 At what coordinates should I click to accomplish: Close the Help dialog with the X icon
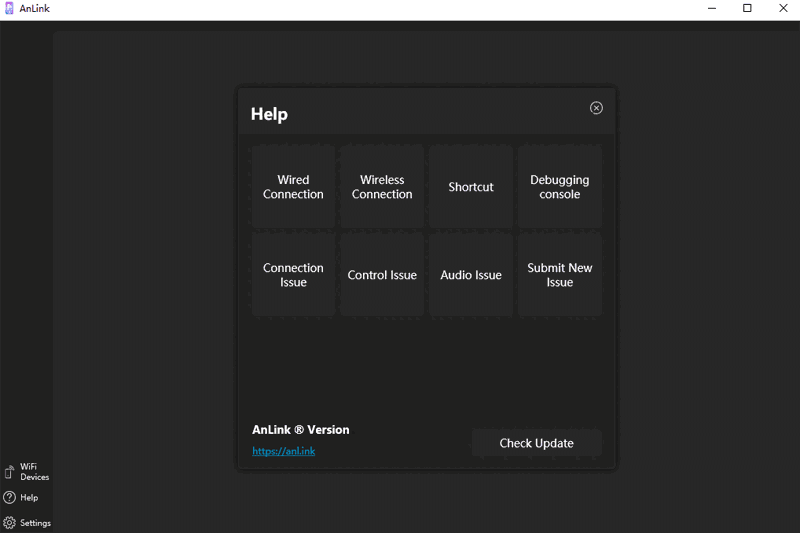[x=596, y=108]
